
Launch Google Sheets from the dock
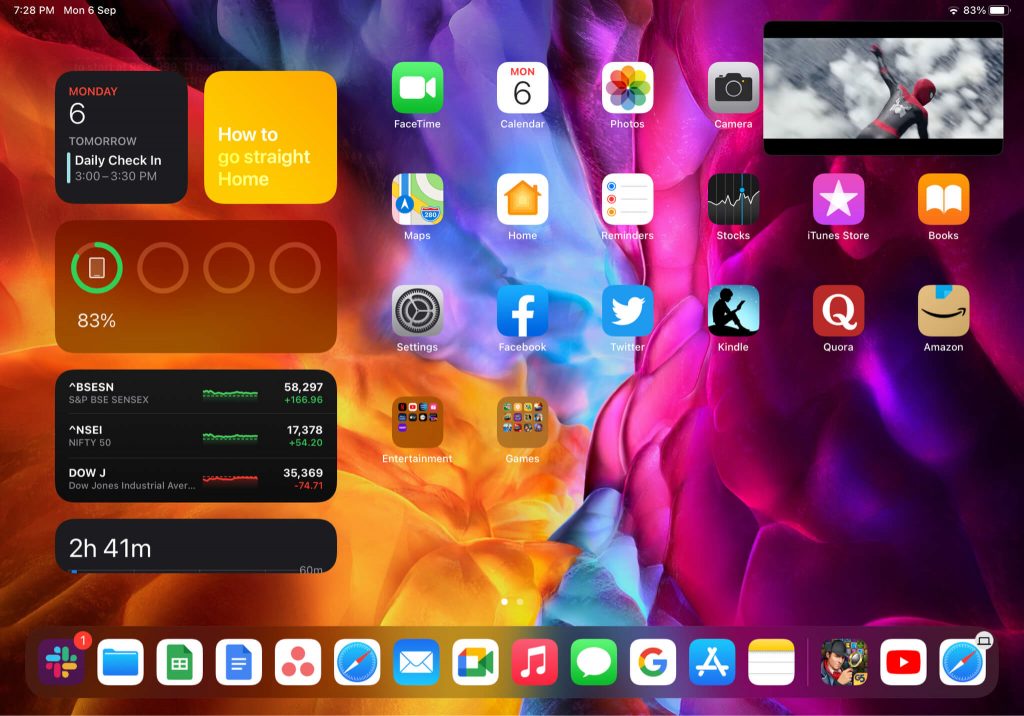[x=180, y=662]
